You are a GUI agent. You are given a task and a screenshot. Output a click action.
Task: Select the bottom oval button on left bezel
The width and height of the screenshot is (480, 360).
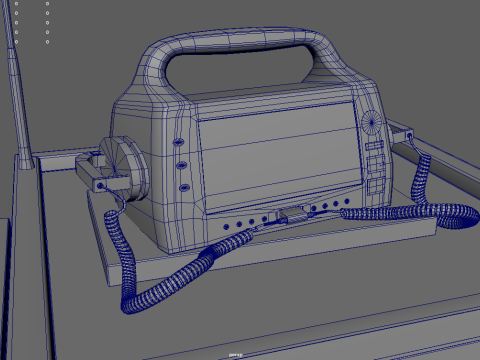pyautogui.click(x=185, y=188)
